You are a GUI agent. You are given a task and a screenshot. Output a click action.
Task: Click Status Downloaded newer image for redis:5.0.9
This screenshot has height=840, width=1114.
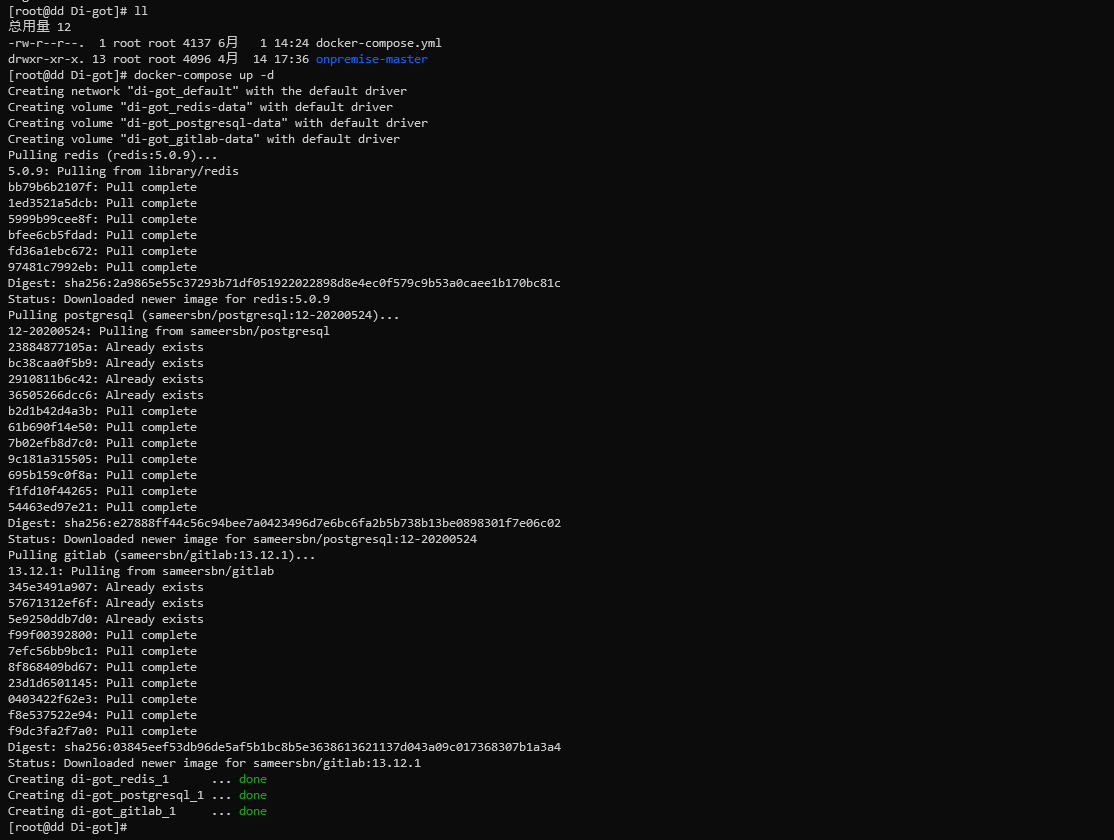pos(169,299)
